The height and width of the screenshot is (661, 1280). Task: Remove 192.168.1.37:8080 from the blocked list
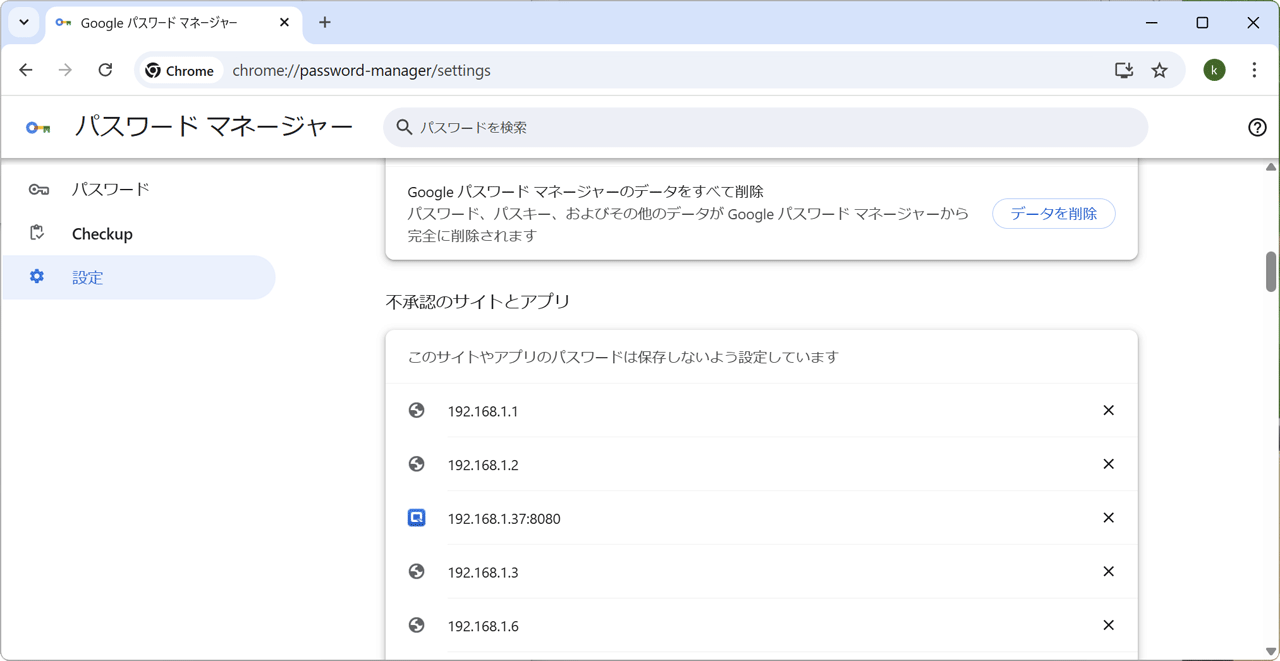coord(1108,518)
